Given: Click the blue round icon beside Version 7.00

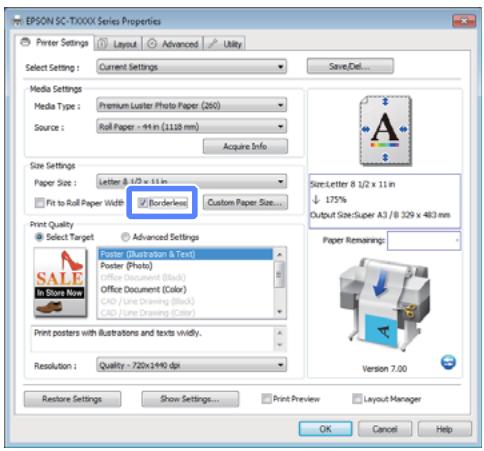Looking at the screenshot, I should pos(448,362).
